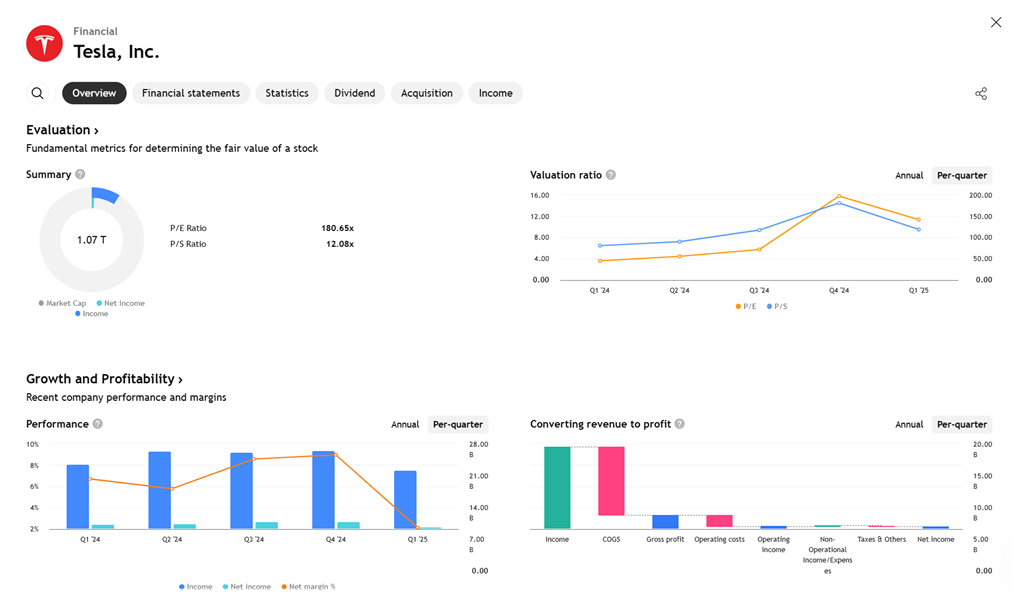Viewport: 1012px width, 601px height.
Task: Open the Statistics tab
Action: click(x=287, y=93)
